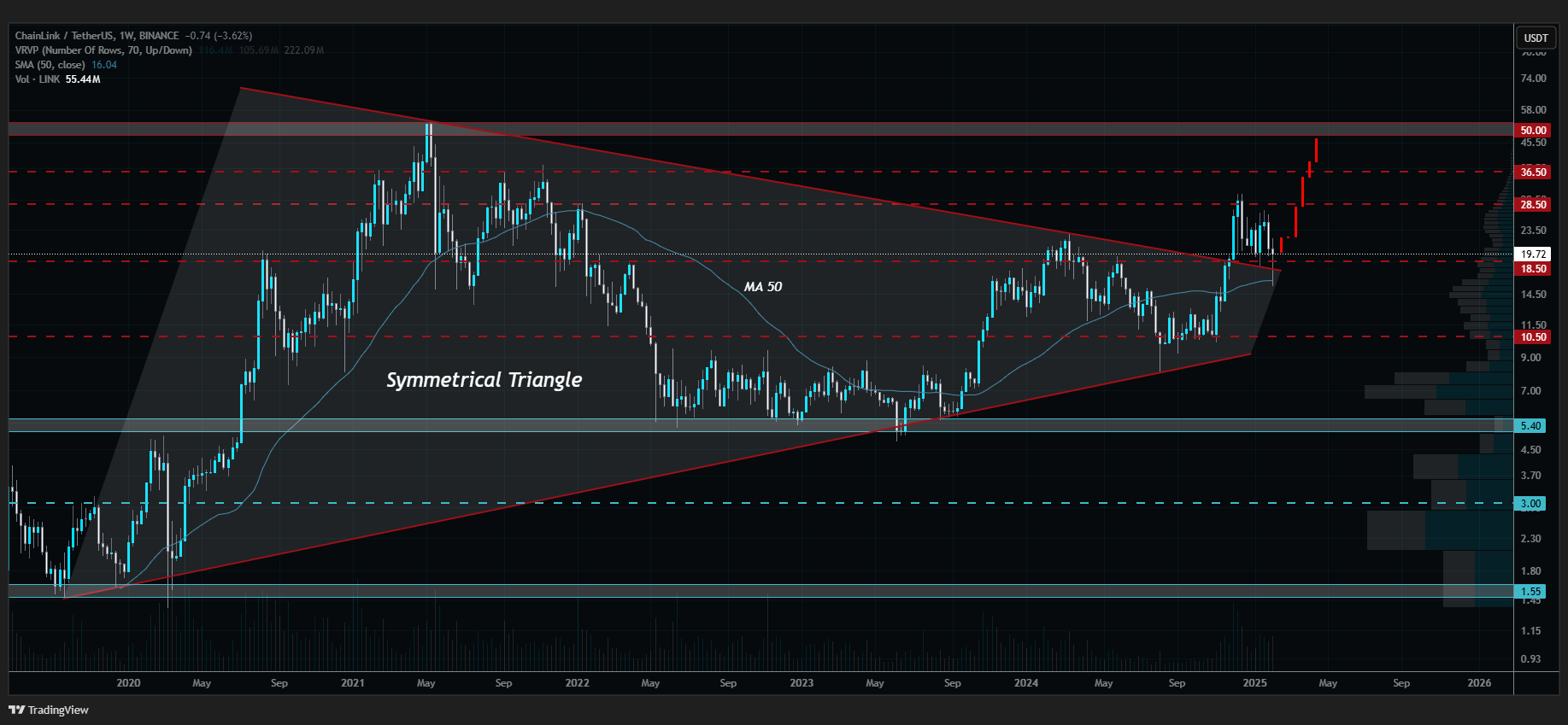Click the VRVP value 222.09M
Screen dimensions: 1568x725
click(304, 50)
